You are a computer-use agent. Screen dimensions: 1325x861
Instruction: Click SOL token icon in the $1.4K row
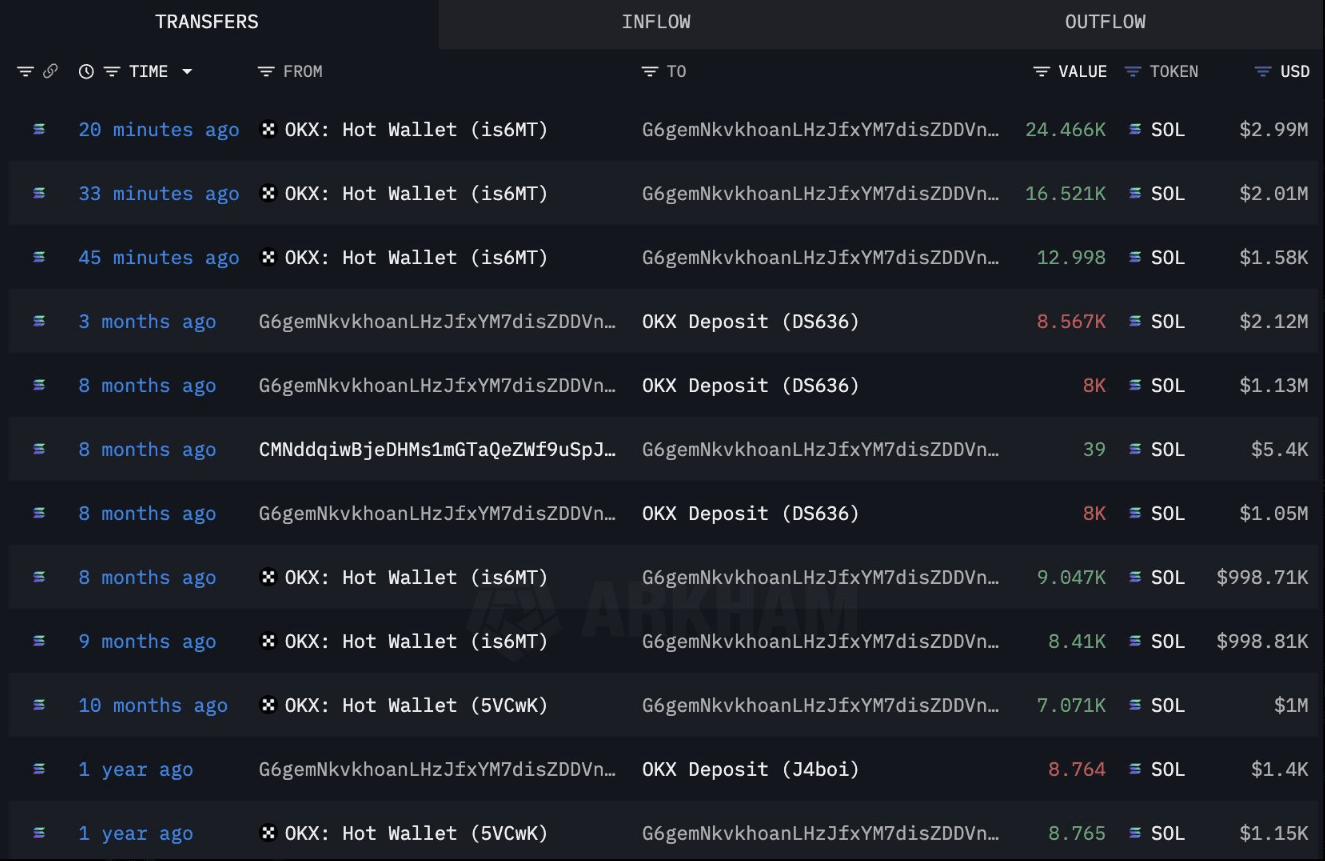[1135, 769]
